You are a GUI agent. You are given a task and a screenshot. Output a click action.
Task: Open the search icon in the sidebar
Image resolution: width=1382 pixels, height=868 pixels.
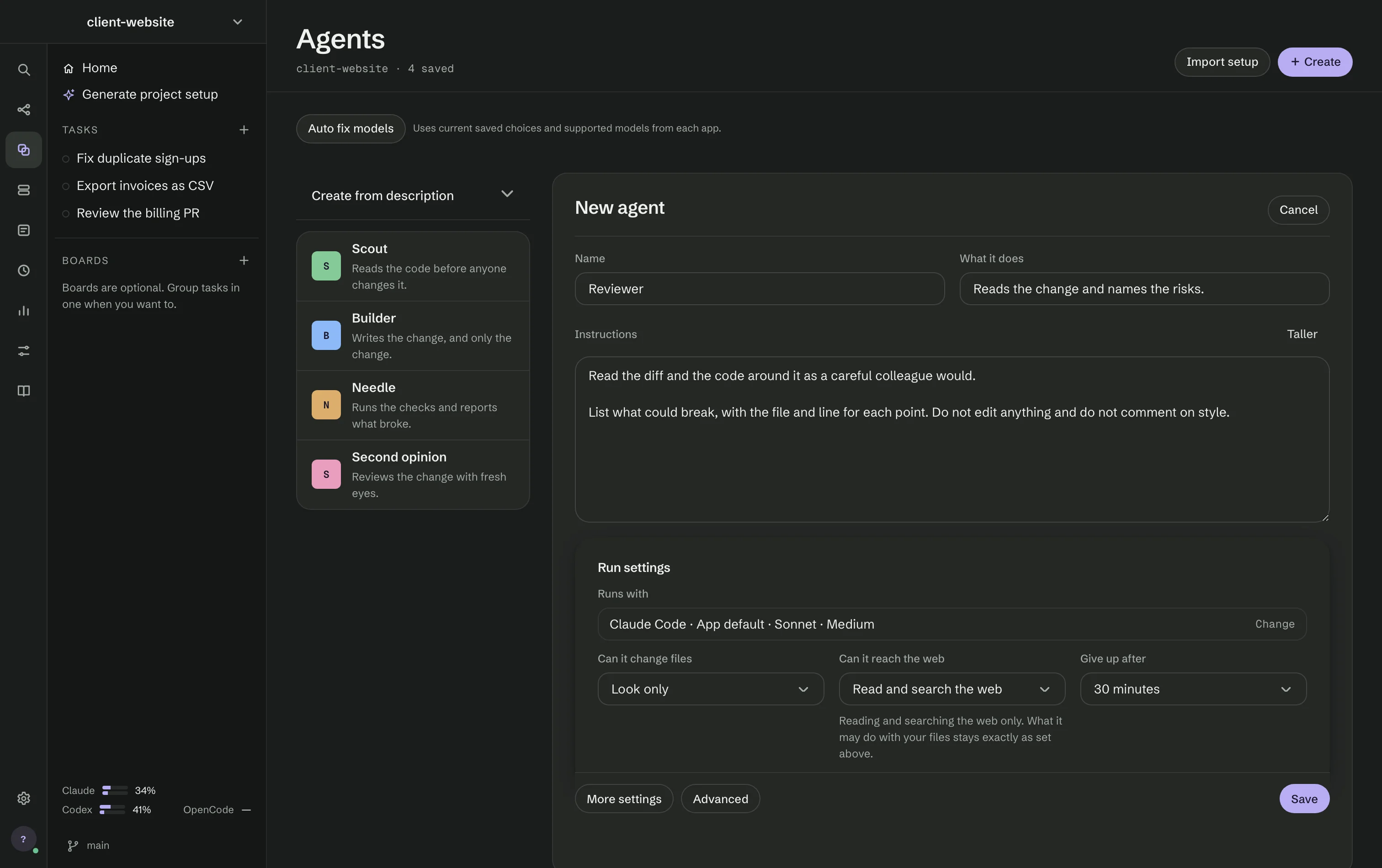coord(23,69)
